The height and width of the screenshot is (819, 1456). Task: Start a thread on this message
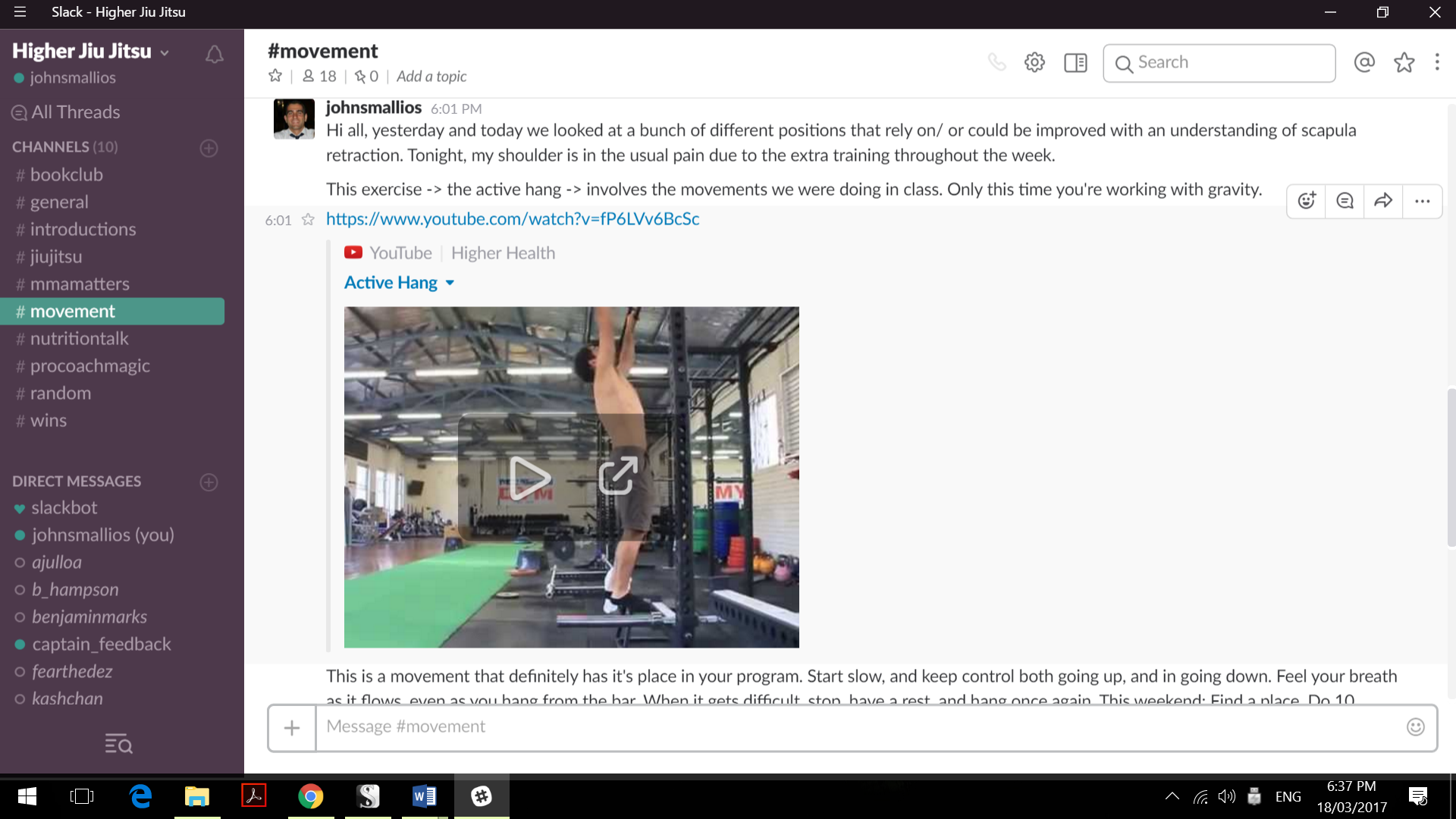[x=1345, y=201]
